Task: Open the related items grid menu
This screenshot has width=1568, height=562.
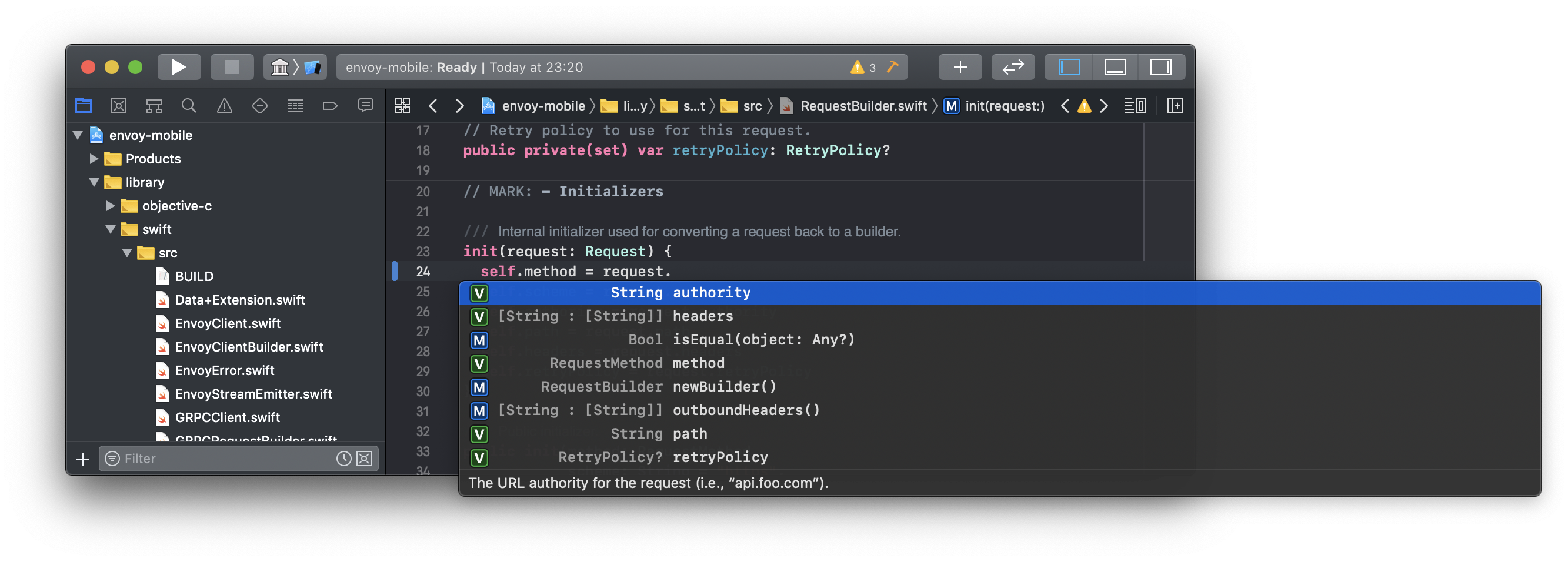Action: [x=402, y=106]
